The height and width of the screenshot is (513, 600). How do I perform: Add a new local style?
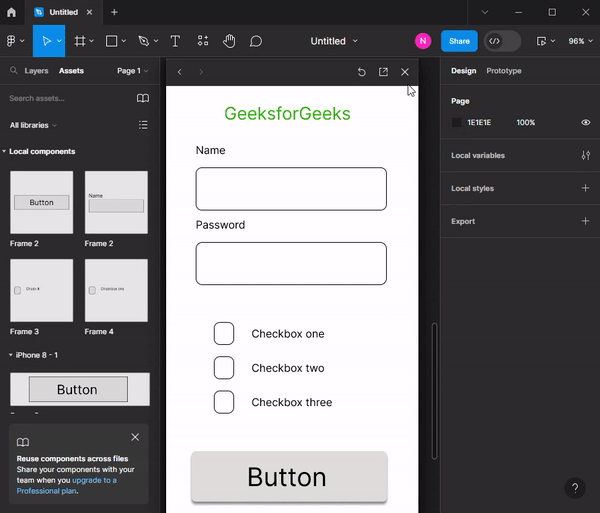click(x=585, y=188)
